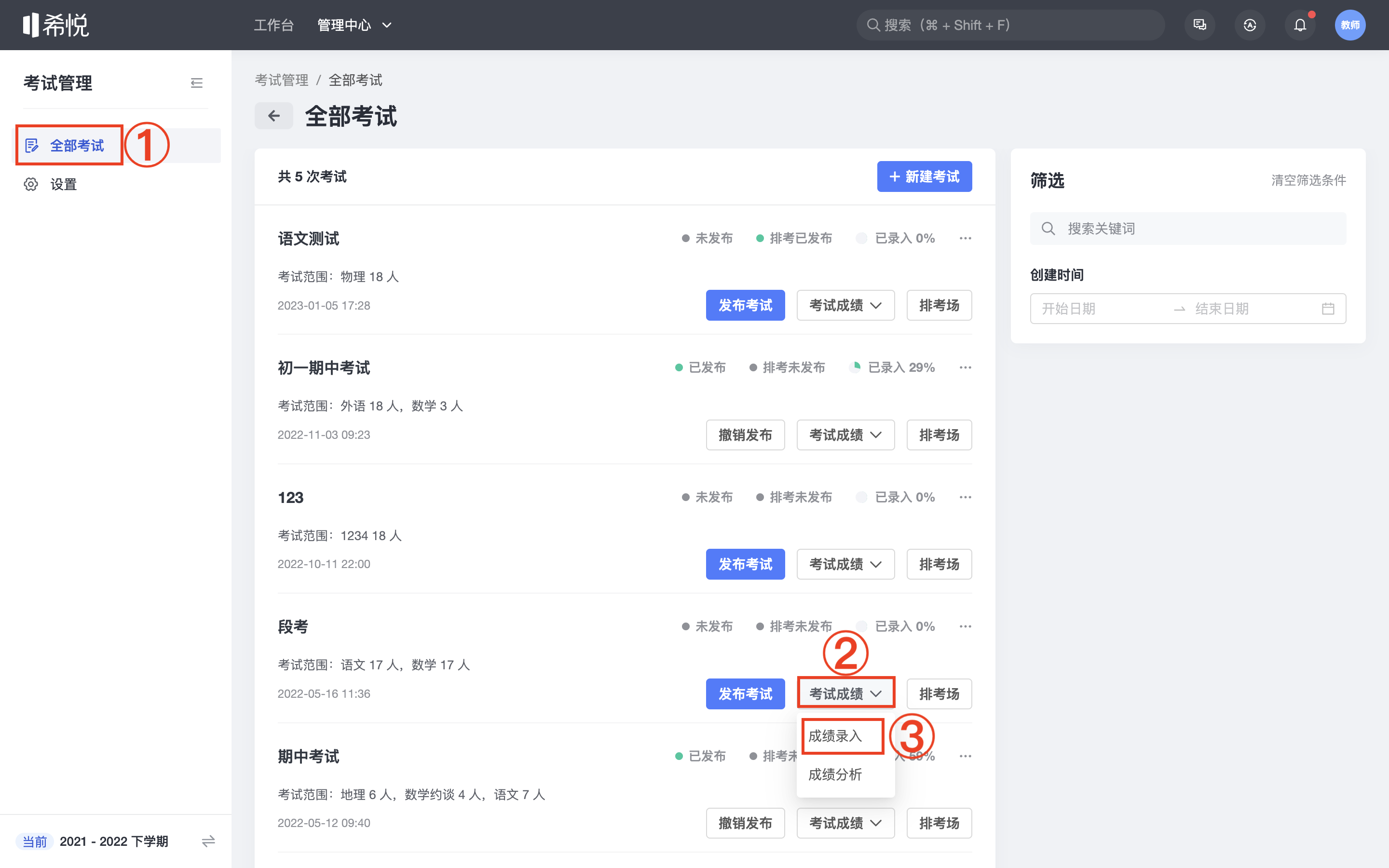
Task: Open the 工作台 tab in the header
Action: 274,25
